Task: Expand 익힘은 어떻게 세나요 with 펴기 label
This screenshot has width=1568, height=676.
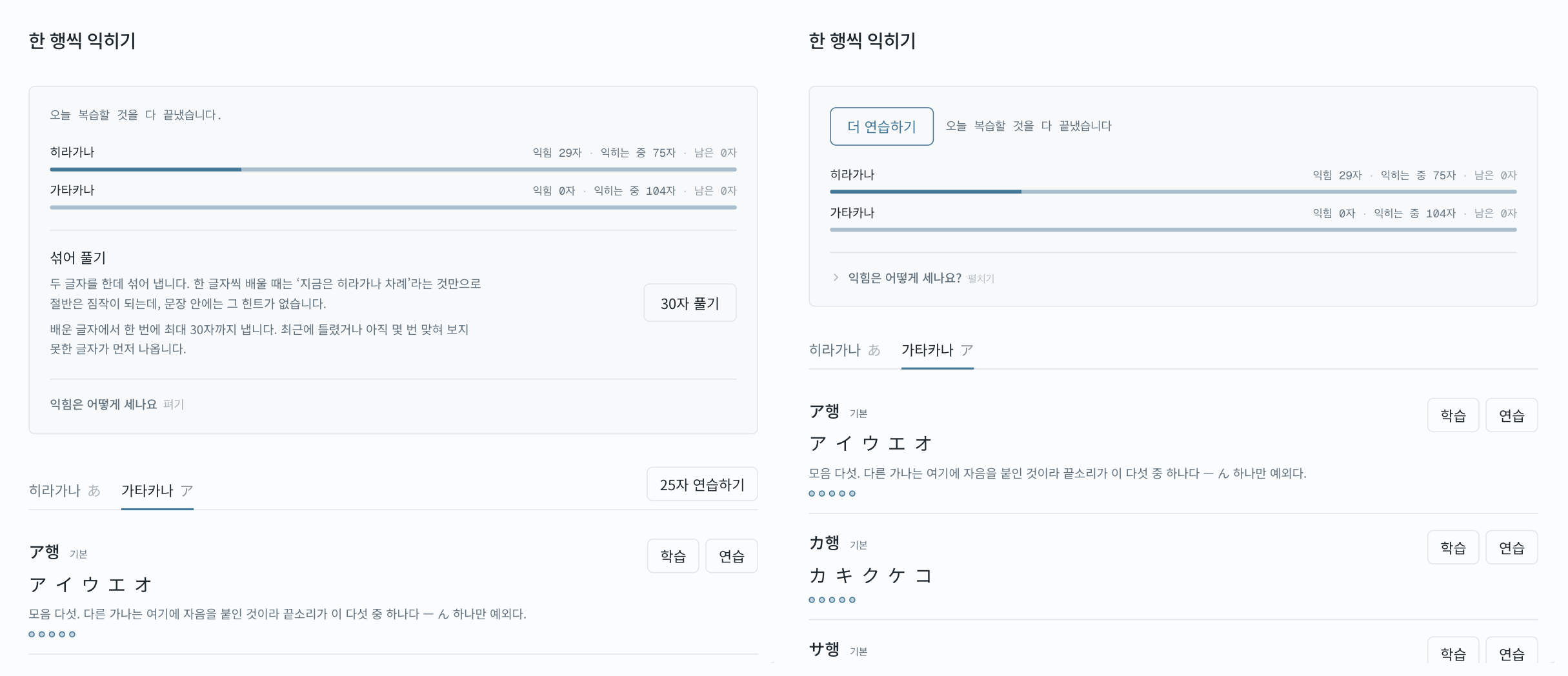Action: (117, 404)
